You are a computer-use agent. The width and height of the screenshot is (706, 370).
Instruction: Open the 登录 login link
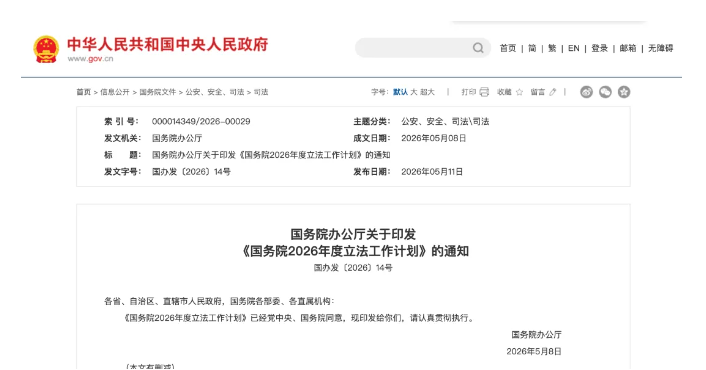pyautogui.click(x=599, y=48)
